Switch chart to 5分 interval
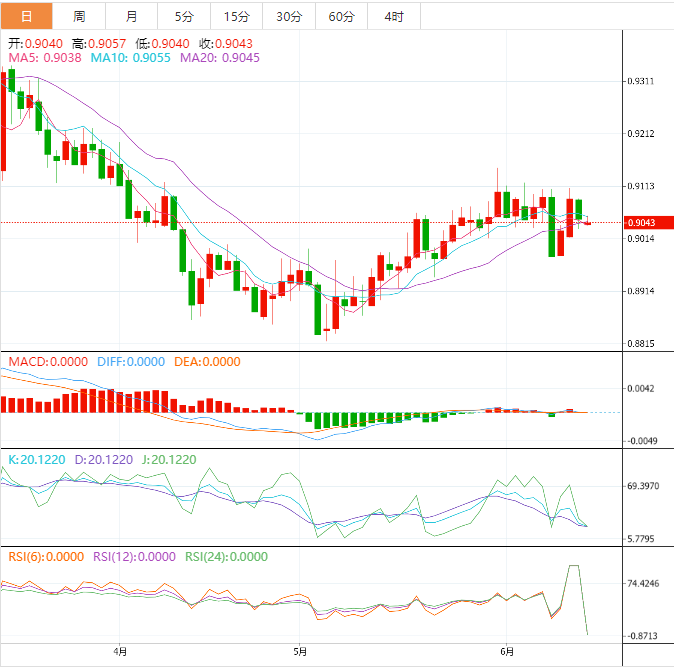 point(184,16)
